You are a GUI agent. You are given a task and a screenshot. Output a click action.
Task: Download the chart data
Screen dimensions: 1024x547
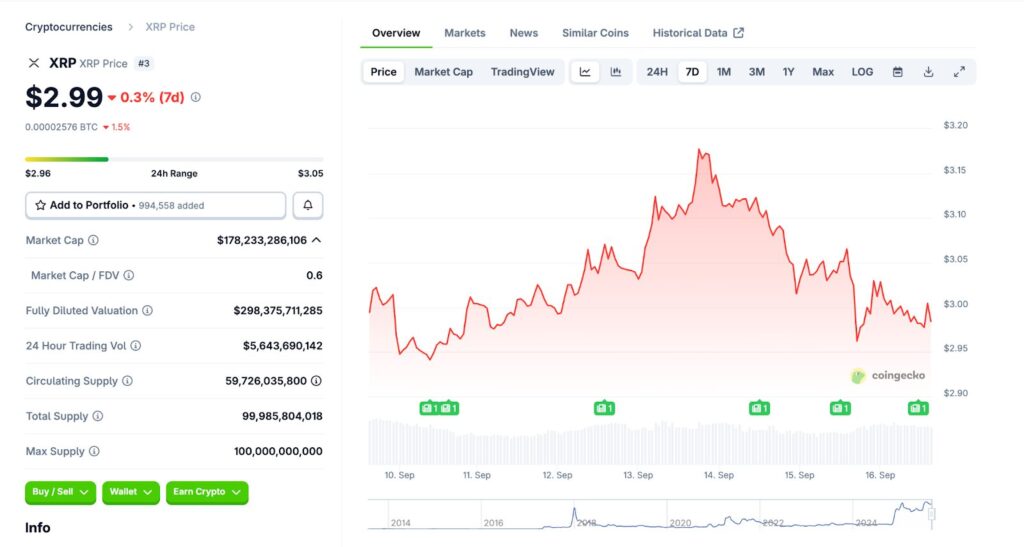928,72
